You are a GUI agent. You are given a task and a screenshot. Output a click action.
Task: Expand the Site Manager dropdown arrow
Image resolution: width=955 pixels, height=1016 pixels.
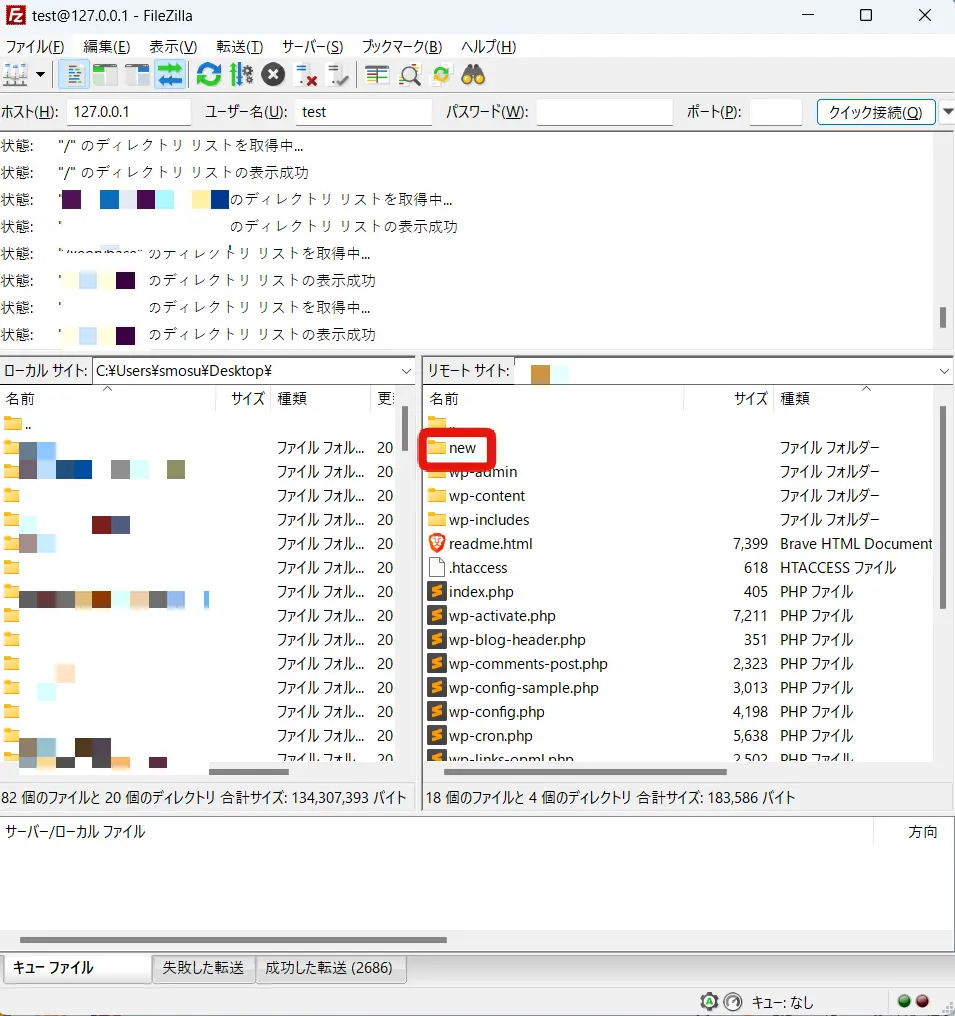tap(39, 74)
